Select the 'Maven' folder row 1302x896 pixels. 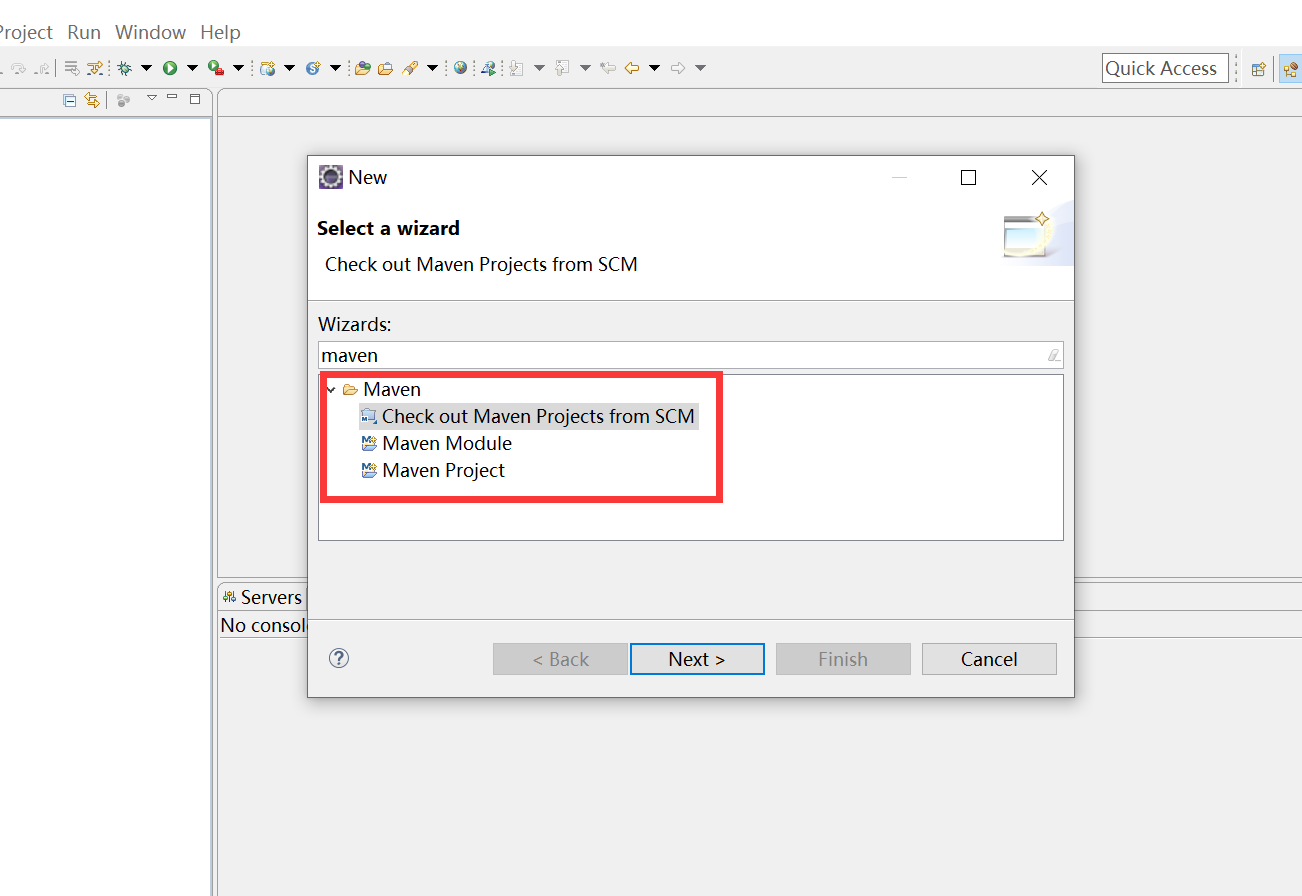[382, 389]
